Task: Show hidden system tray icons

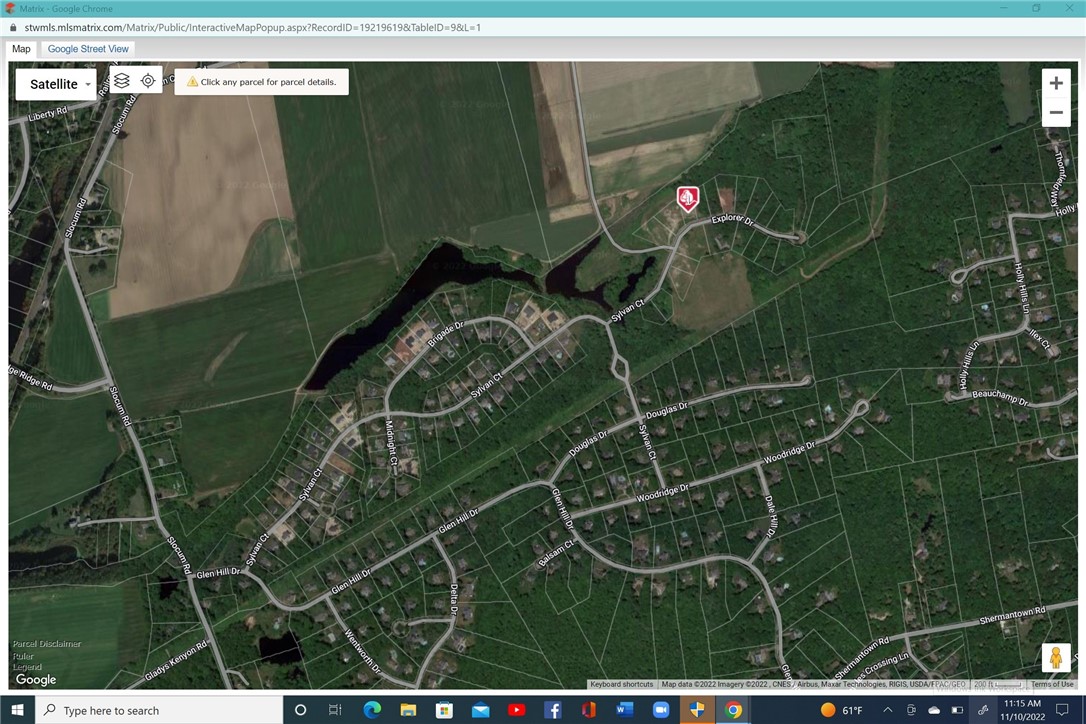Action: (x=887, y=710)
